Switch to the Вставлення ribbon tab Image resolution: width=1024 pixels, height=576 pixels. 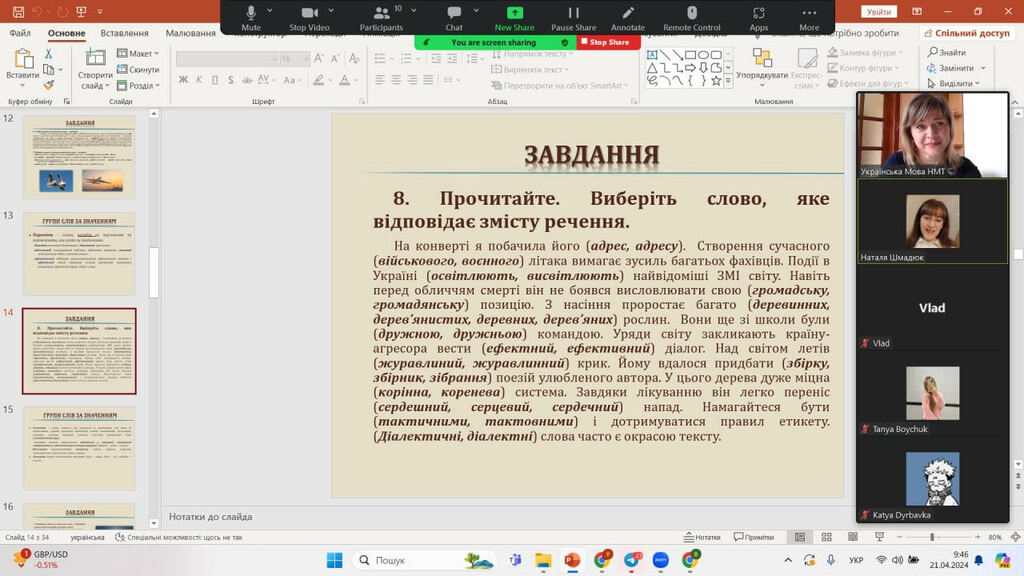pyautogui.click(x=124, y=33)
